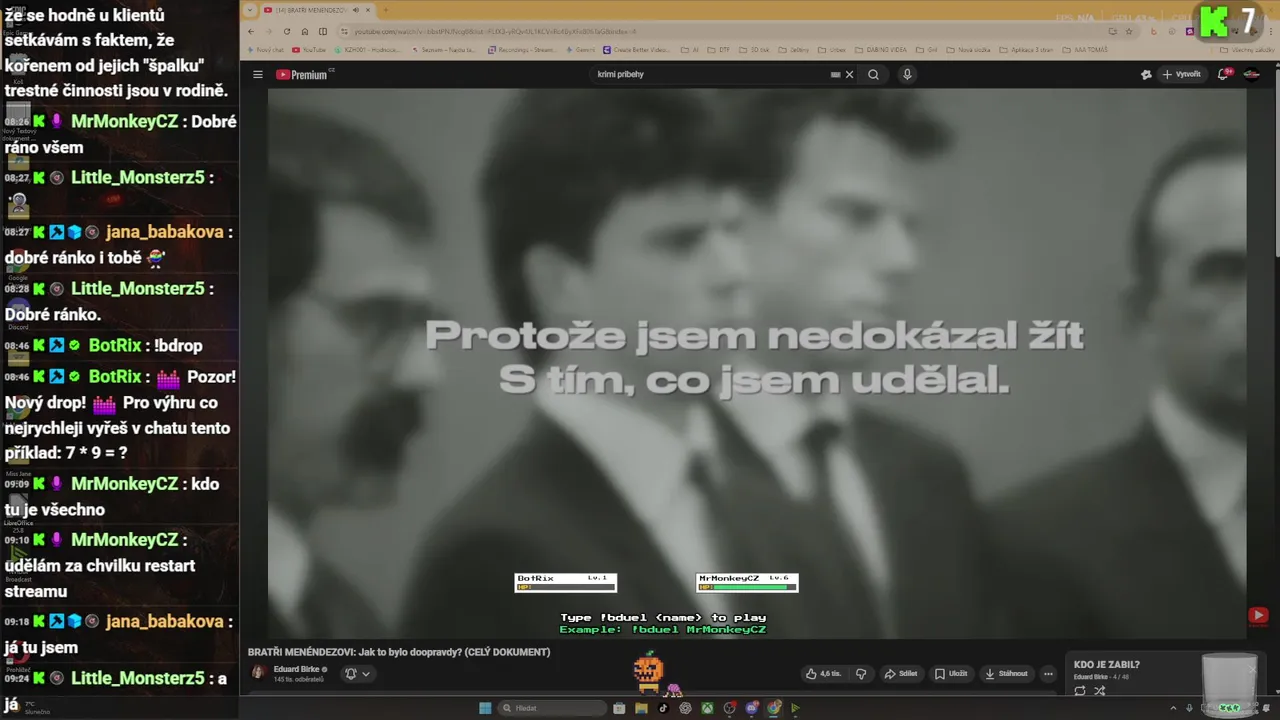Open the Xbox app in the taskbar
The image size is (1280, 720).
tap(707, 708)
